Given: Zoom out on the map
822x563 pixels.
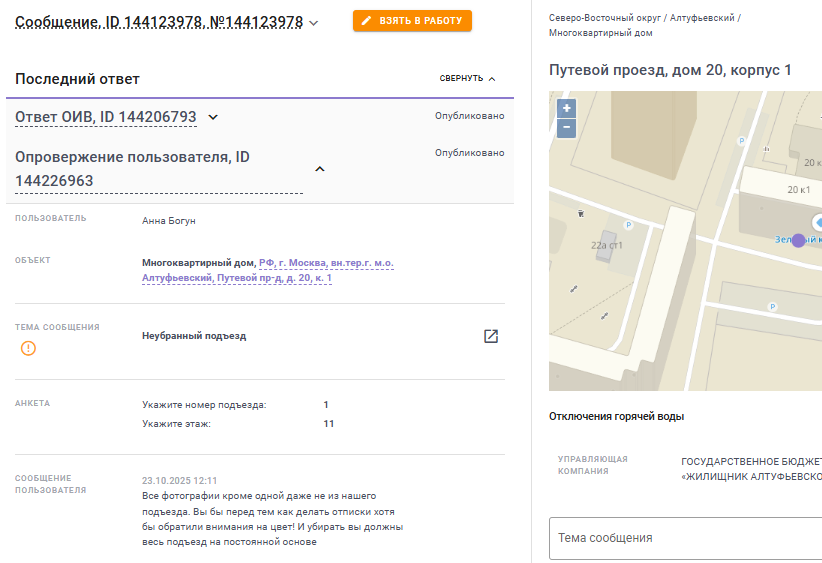Looking at the screenshot, I should (567, 127).
